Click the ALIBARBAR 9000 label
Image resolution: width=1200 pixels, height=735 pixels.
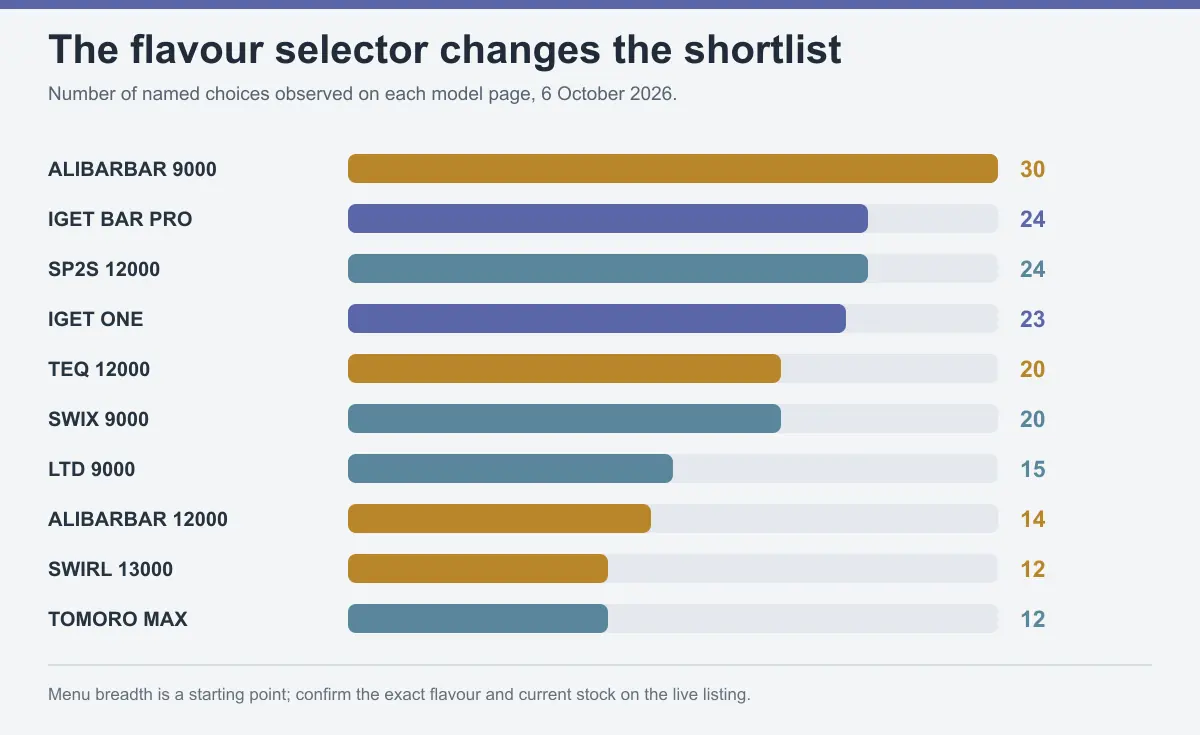click(132, 169)
